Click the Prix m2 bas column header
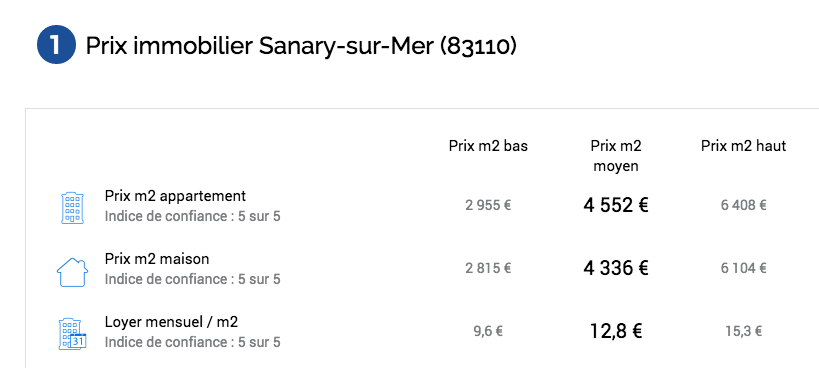819x368 pixels. [x=488, y=146]
